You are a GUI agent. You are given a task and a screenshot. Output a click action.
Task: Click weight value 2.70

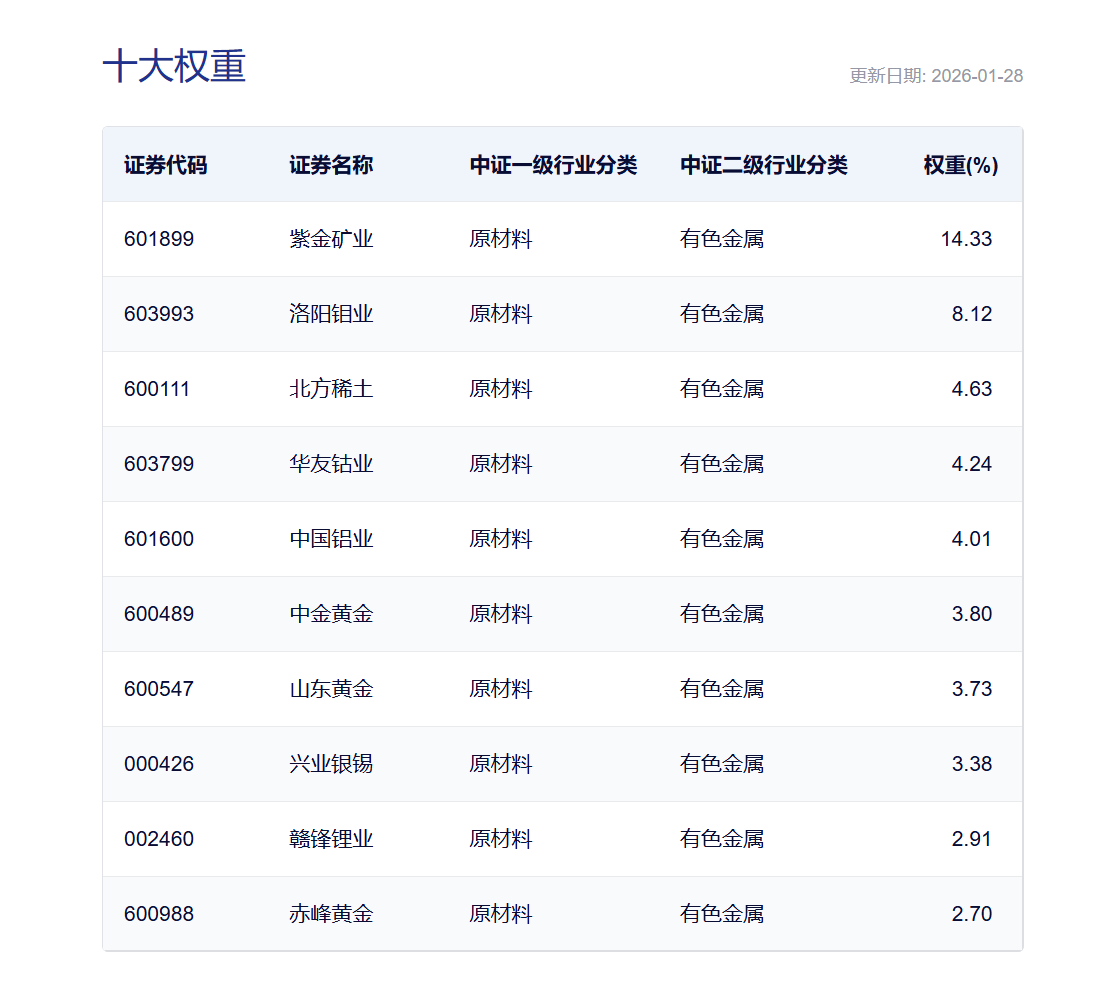pyautogui.click(x=972, y=914)
